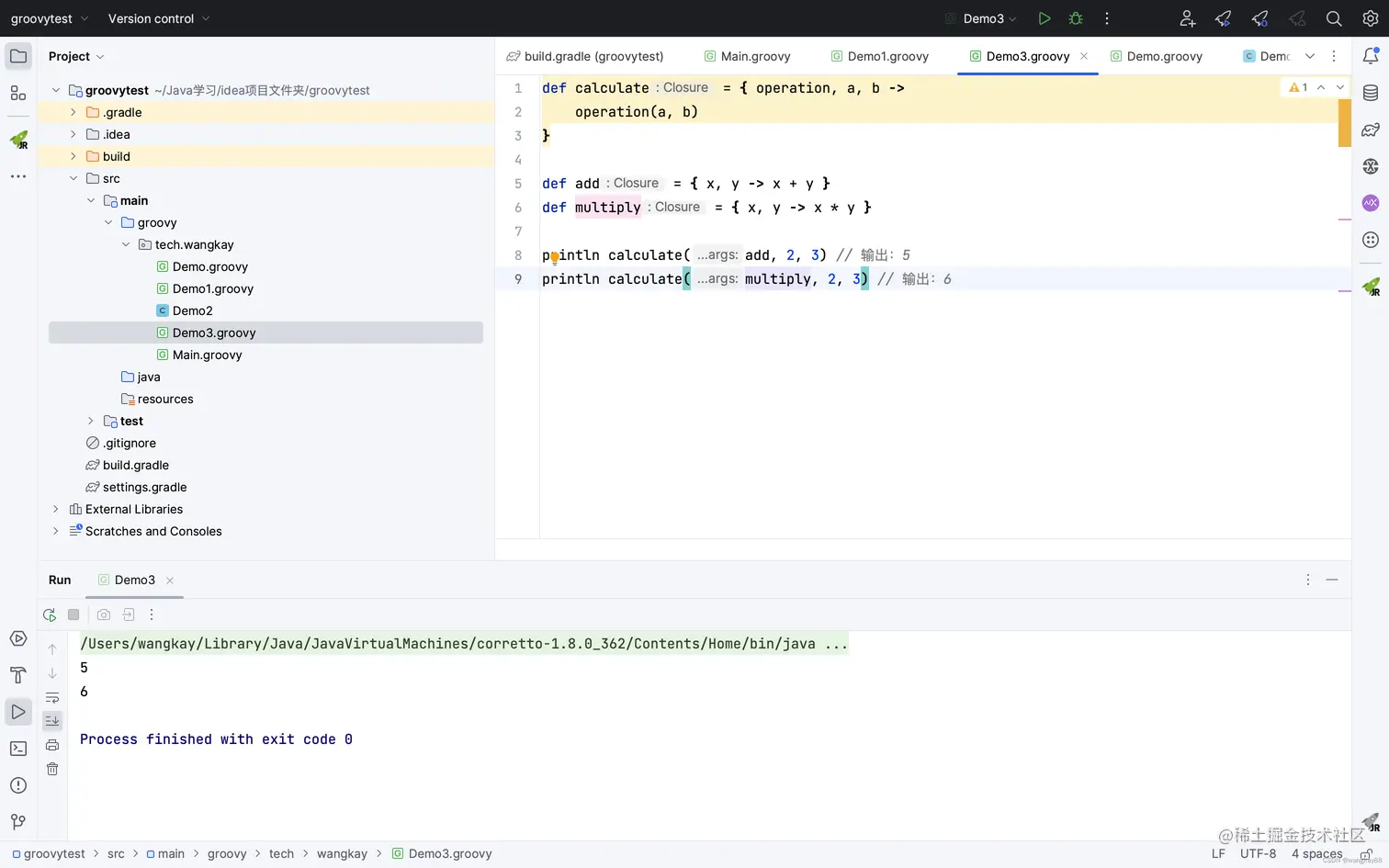Open More Actions next to debug button
The height and width of the screenshot is (868, 1389).
[x=1107, y=18]
